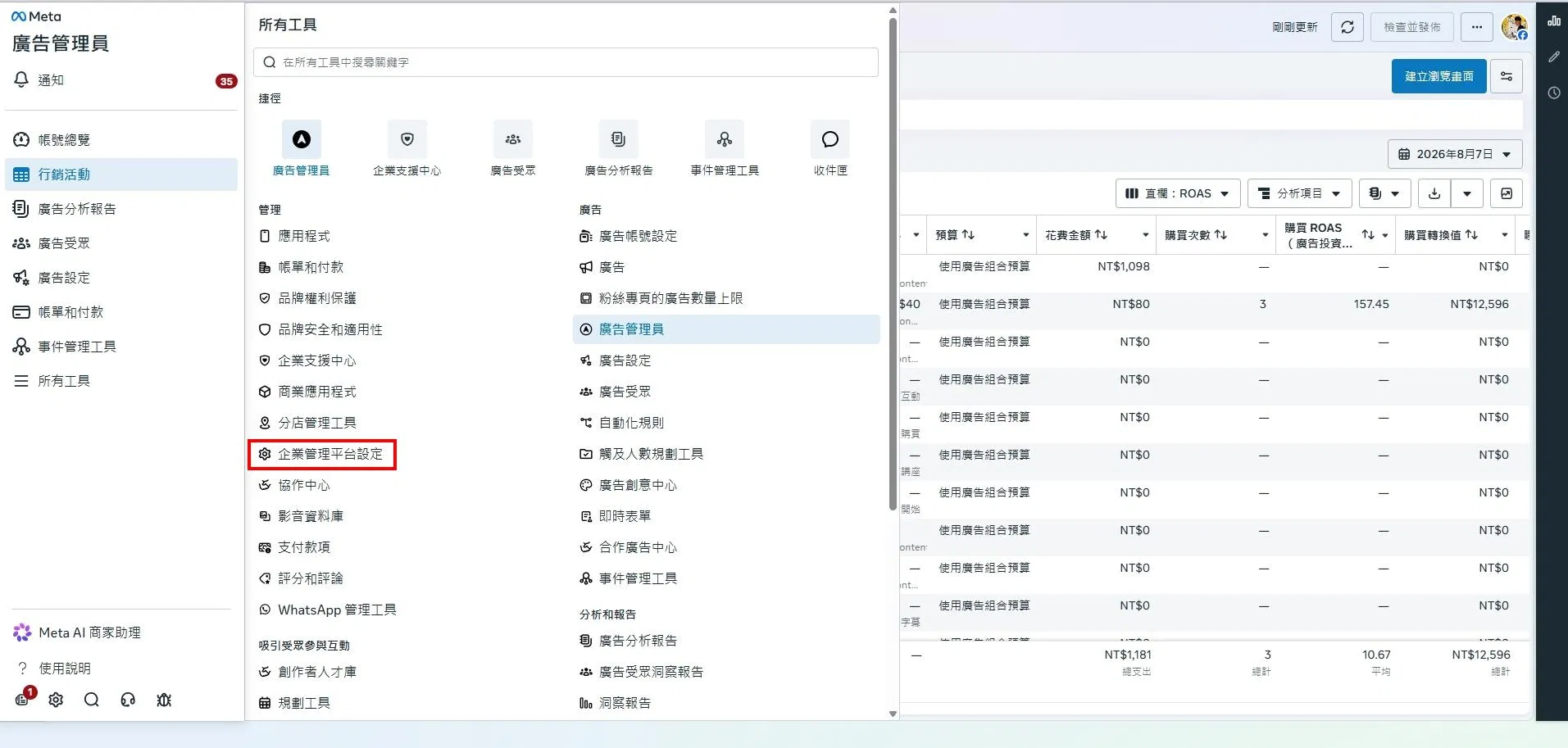Expand the 花費金額 column header menu arrow
This screenshot has width=1568, height=748.
1146,235
